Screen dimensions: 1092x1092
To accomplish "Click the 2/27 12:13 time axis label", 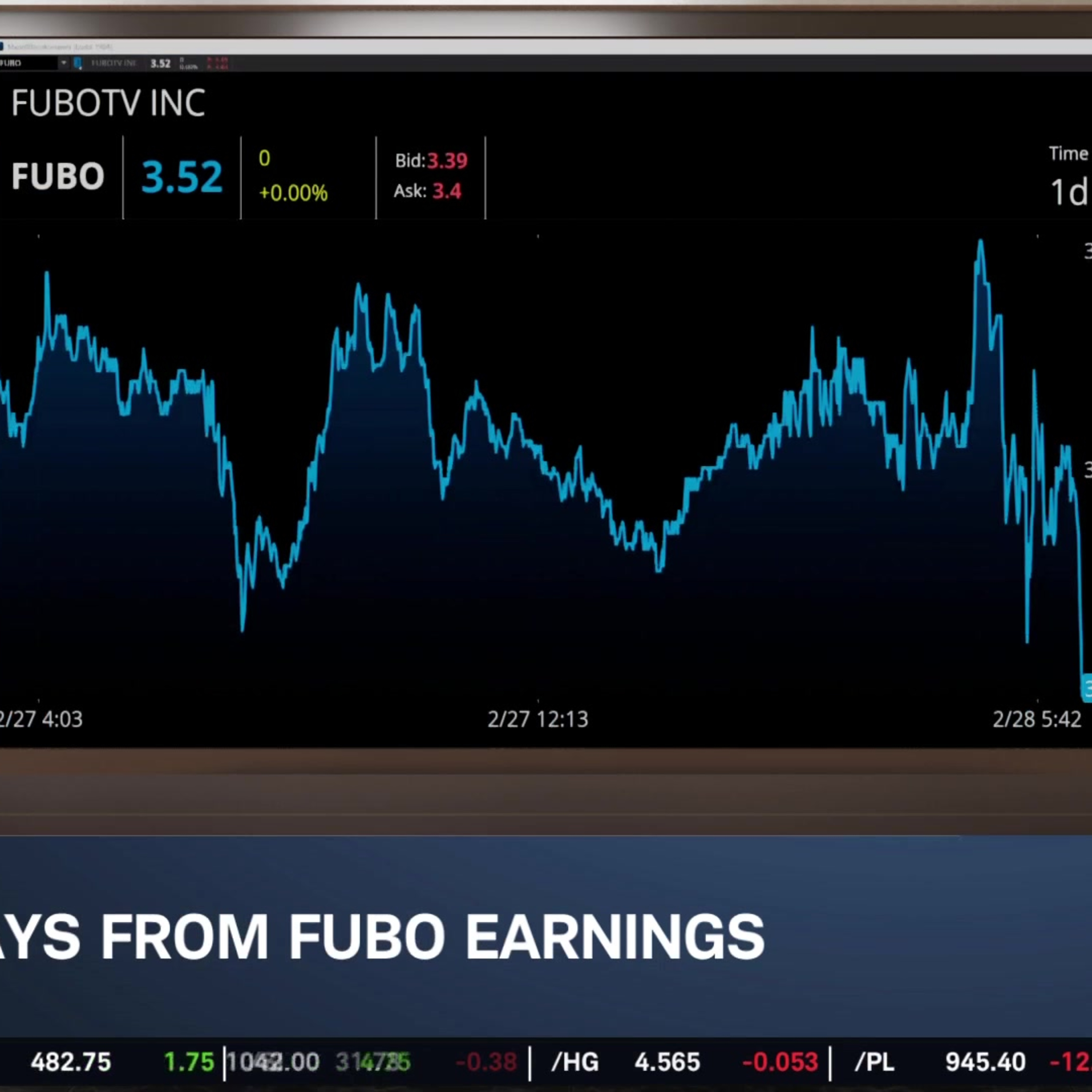I will (x=538, y=720).
